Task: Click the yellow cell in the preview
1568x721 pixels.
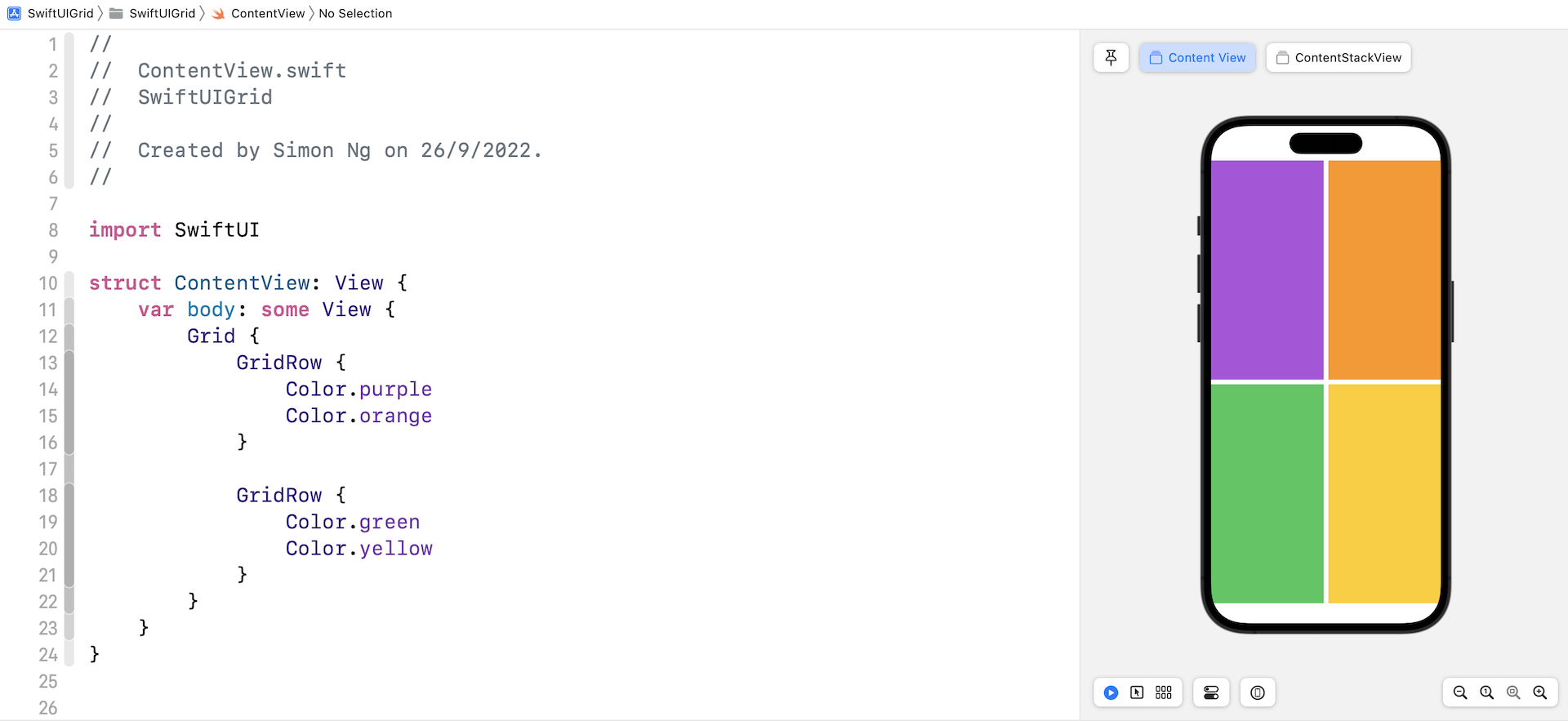Action: coord(1384,493)
